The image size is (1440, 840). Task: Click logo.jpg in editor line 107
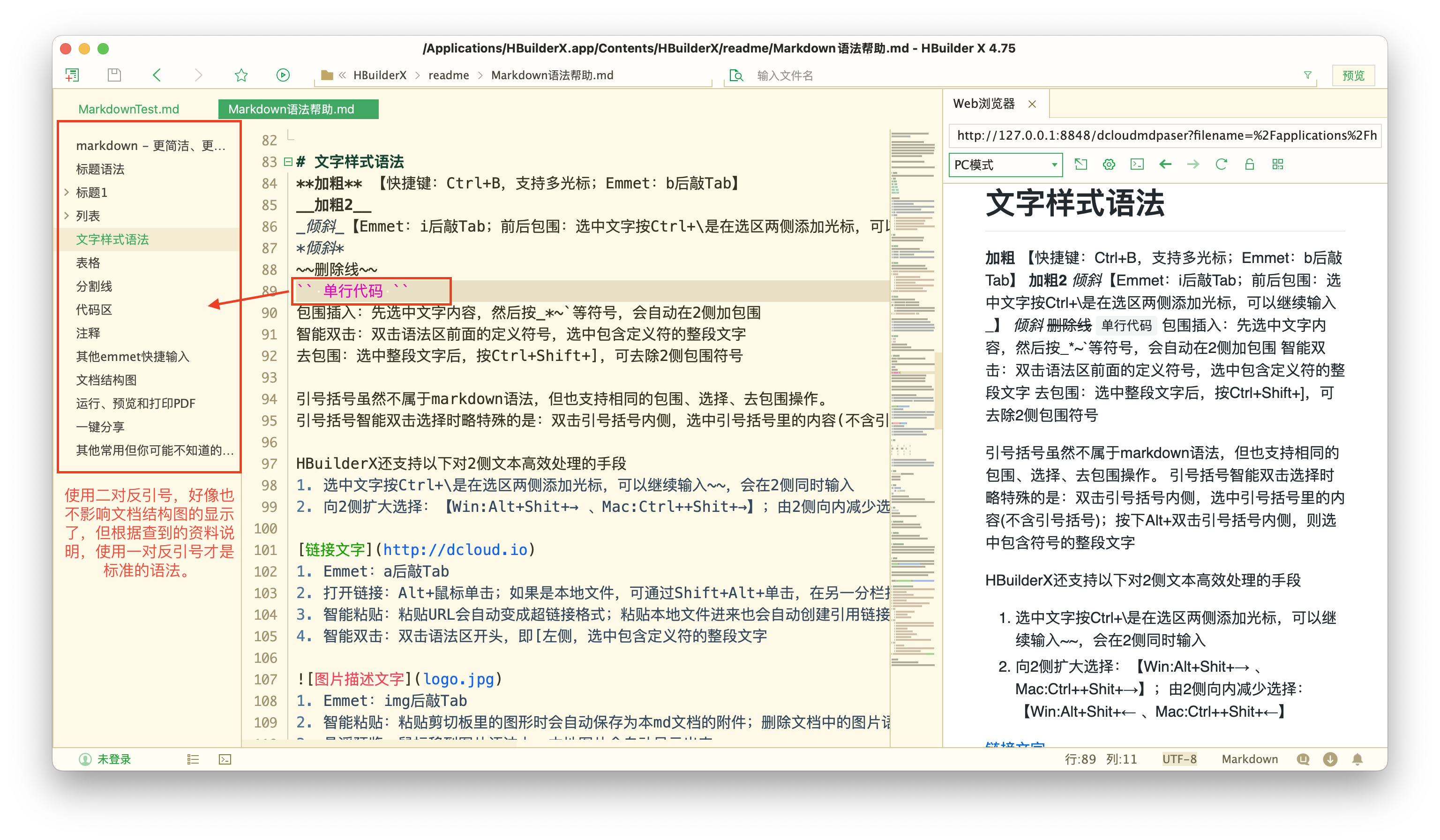coord(458,679)
